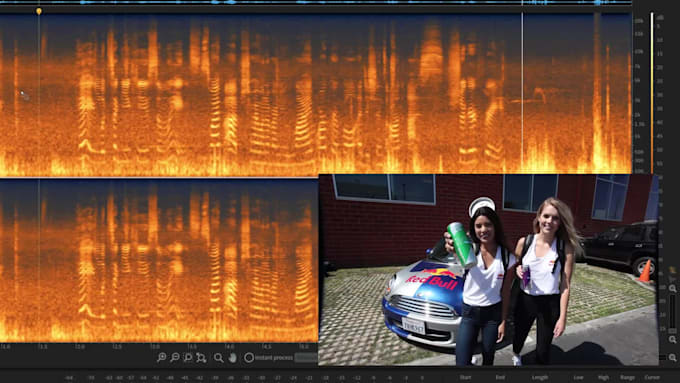Click the time ruler below the spectrogram
This screenshot has height=383, width=680.
tap(159, 347)
